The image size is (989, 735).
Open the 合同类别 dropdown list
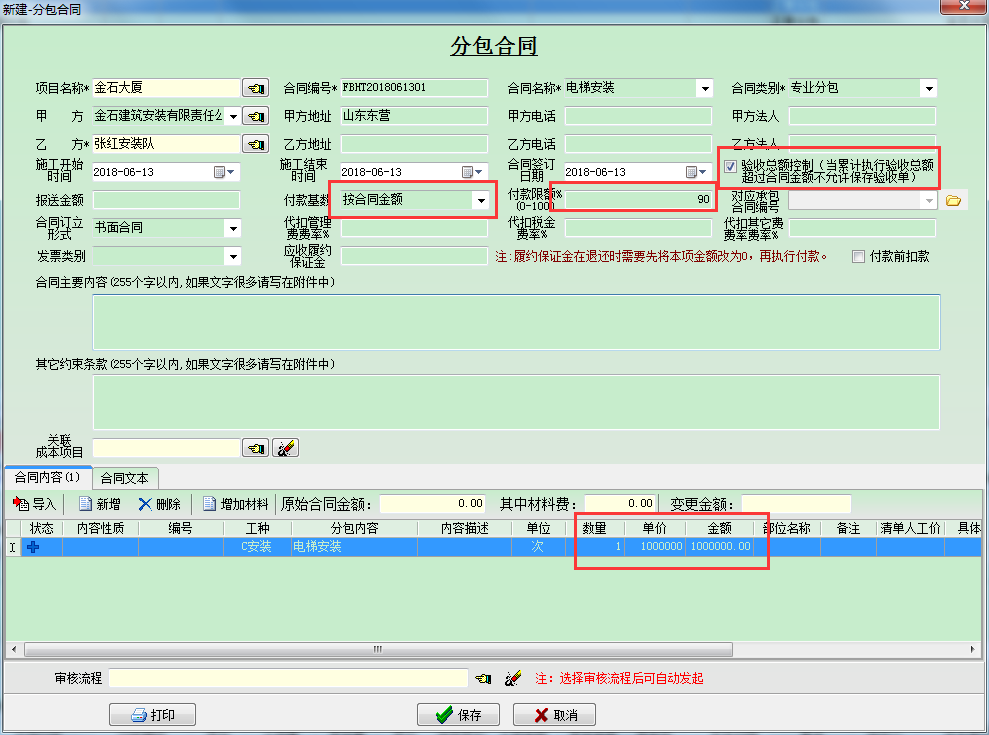tap(928, 88)
